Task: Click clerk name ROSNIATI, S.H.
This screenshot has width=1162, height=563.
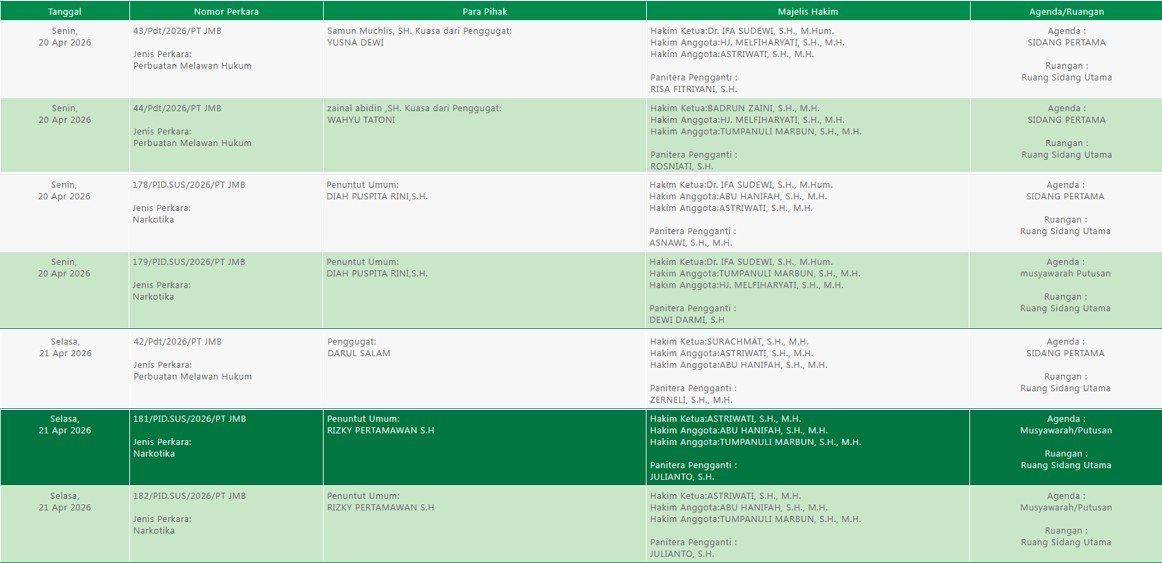Action: point(682,166)
